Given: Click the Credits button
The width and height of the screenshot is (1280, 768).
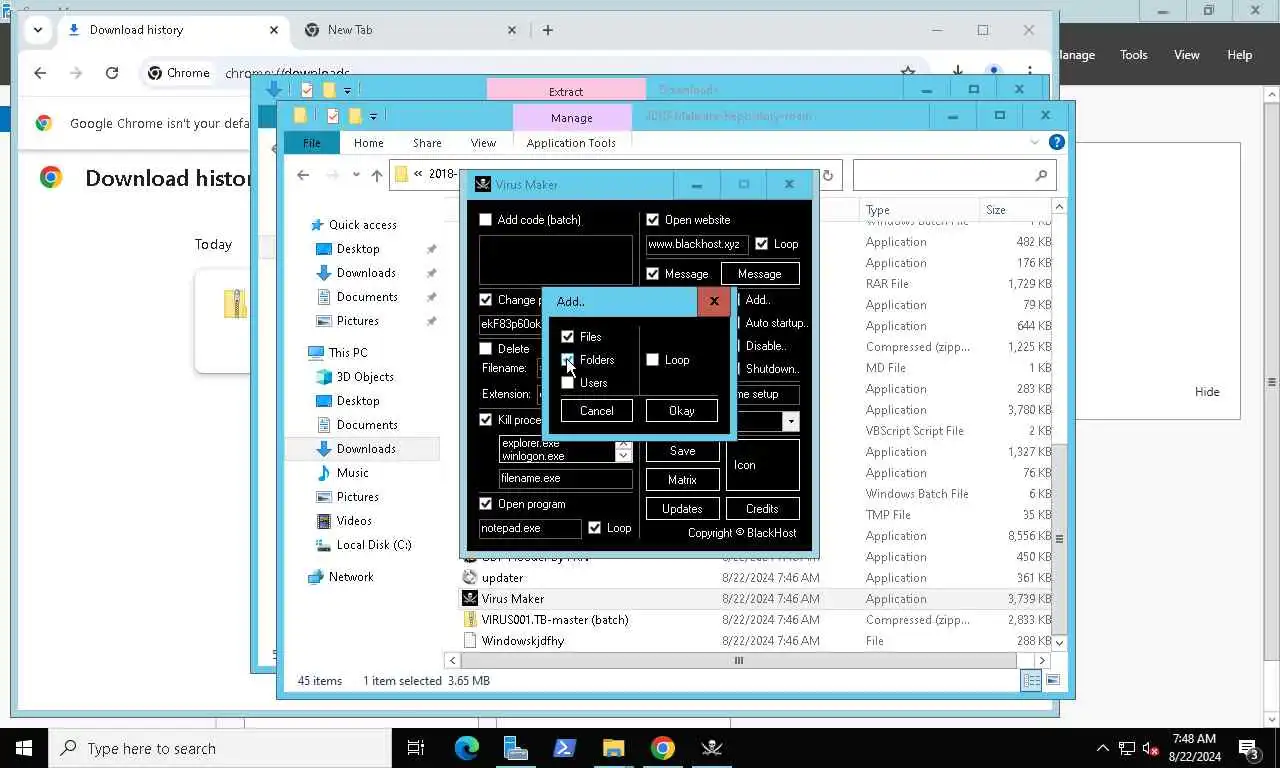Looking at the screenshot, I should [762, 508].
